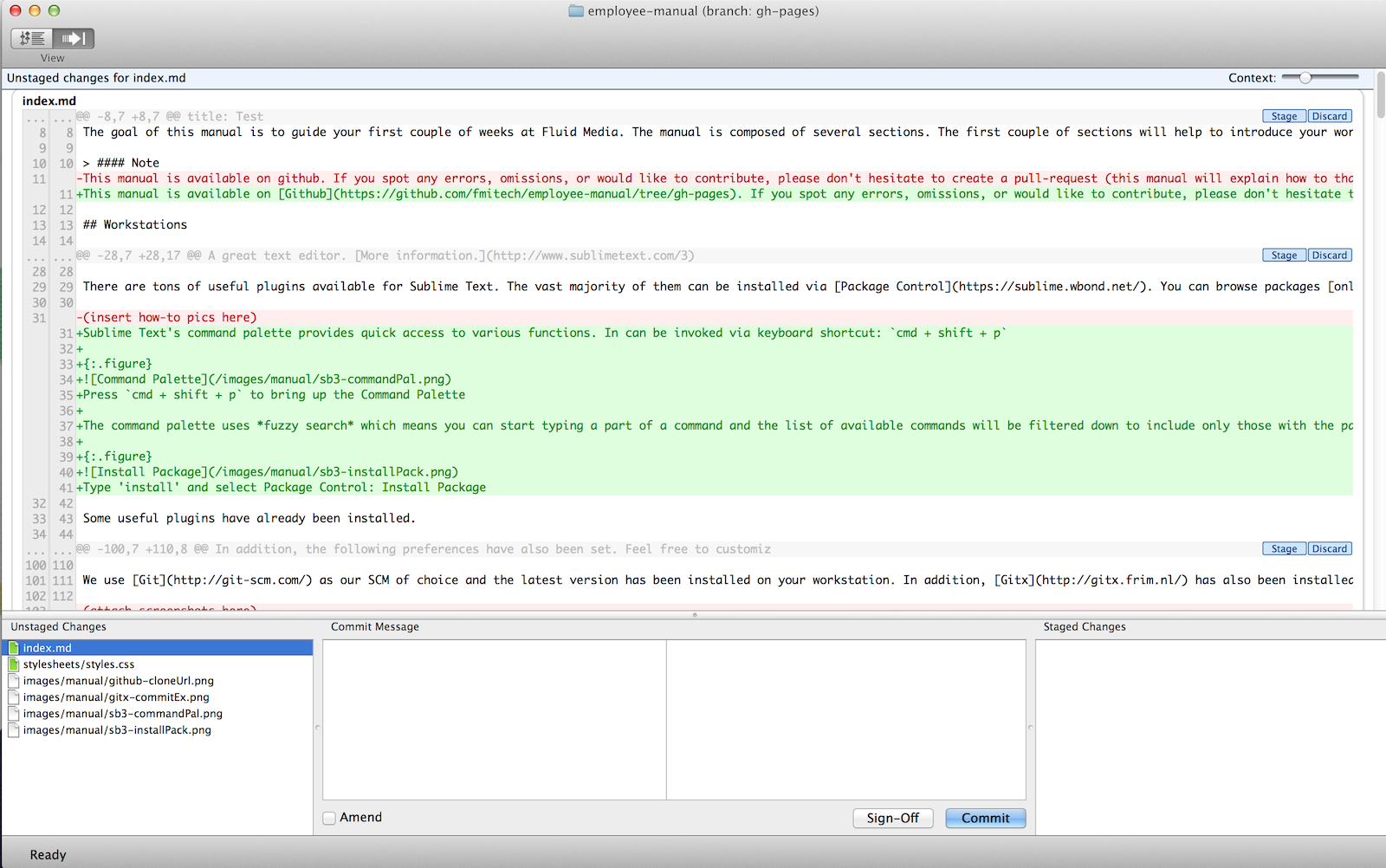Click the gitx-commitEx.png file icon
1386x868 pixels.
tap(14, 697)
